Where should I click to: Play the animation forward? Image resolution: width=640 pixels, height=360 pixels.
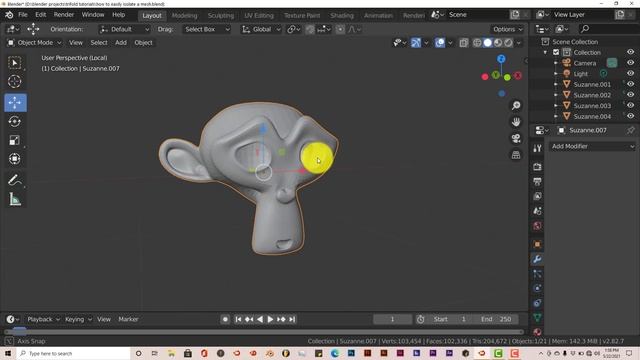pyautogui.click(x=270, y=319)
